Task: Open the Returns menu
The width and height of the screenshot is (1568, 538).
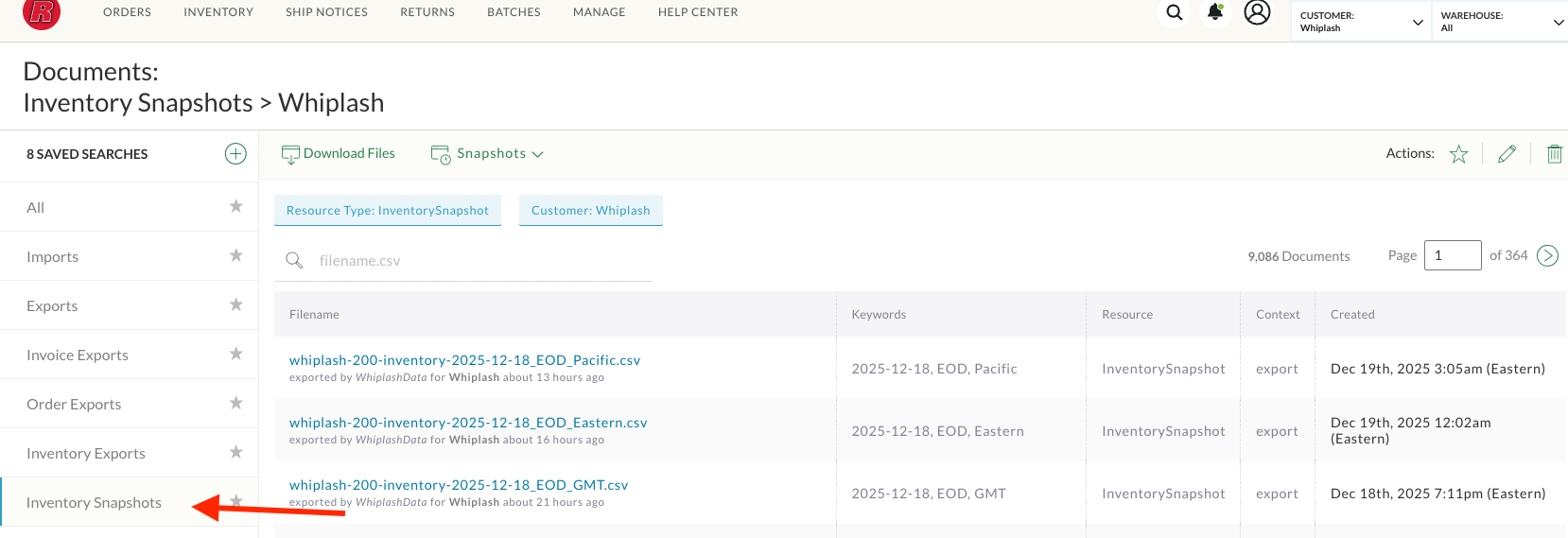Action: 427,12
